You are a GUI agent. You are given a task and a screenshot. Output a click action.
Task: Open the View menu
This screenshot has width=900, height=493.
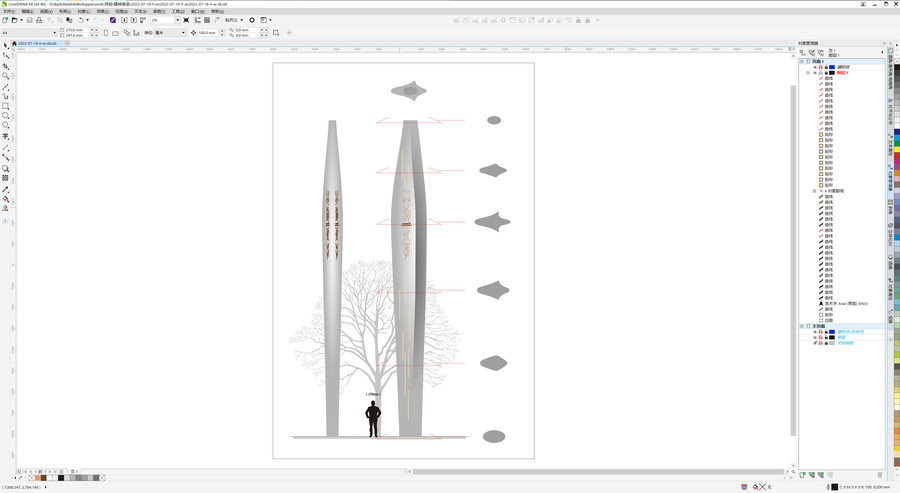[46, 11]
